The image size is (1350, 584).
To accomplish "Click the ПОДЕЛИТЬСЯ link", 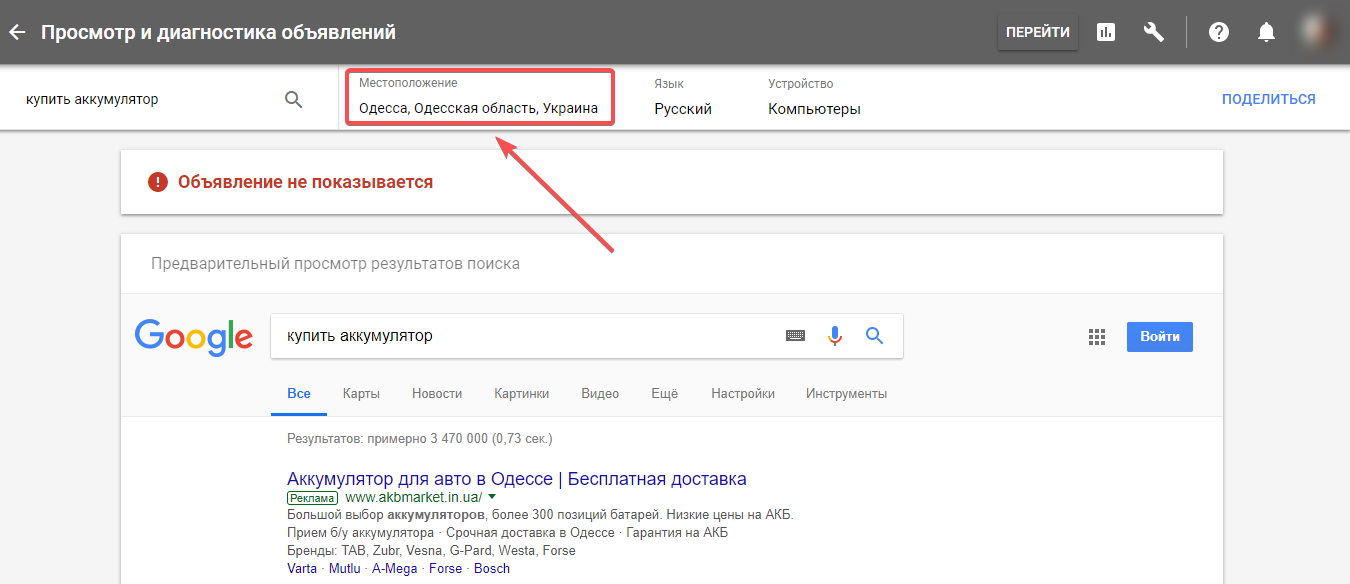I will [1269, 99].
